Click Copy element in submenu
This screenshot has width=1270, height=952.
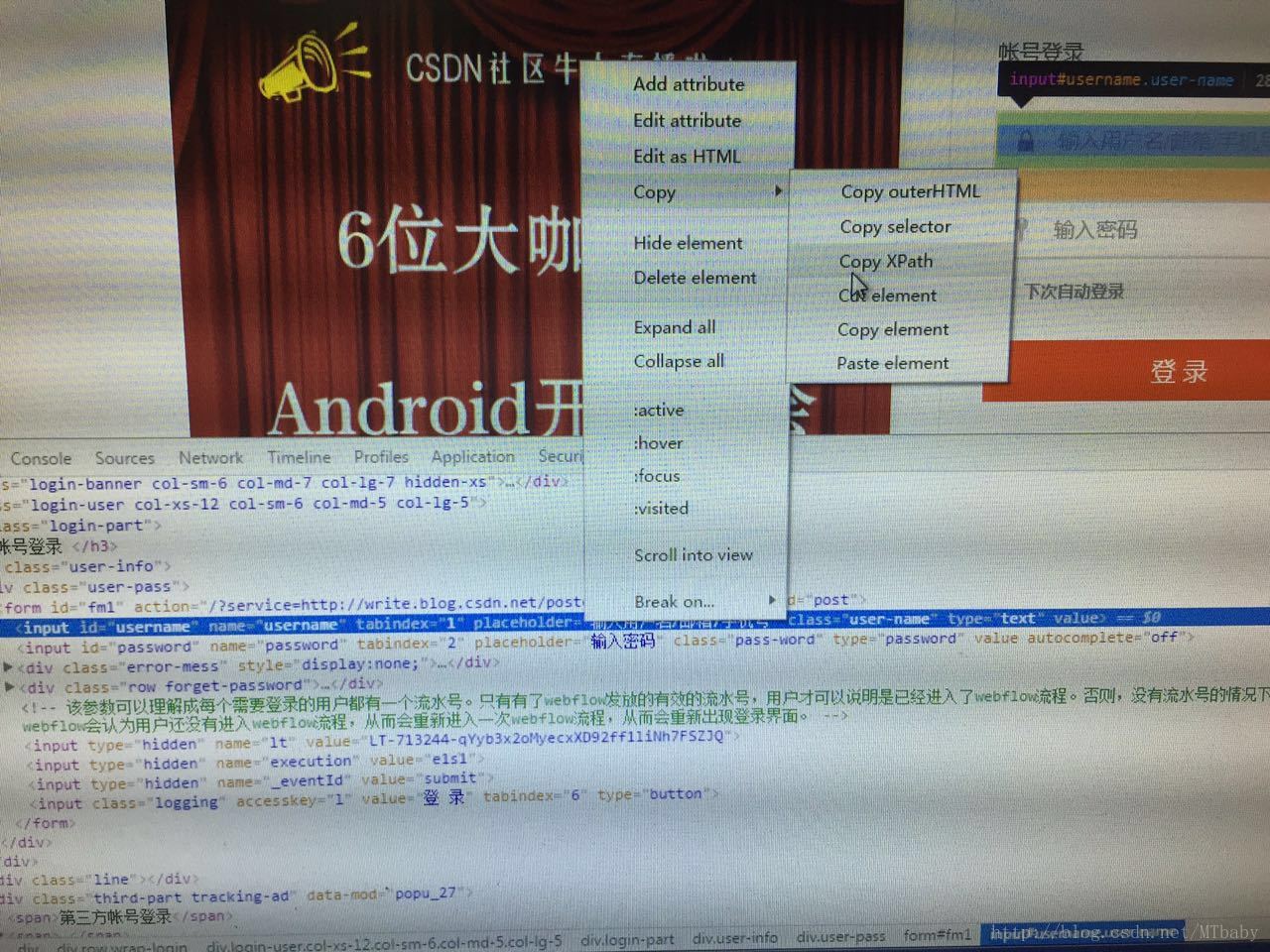click(x=893, y=329)
